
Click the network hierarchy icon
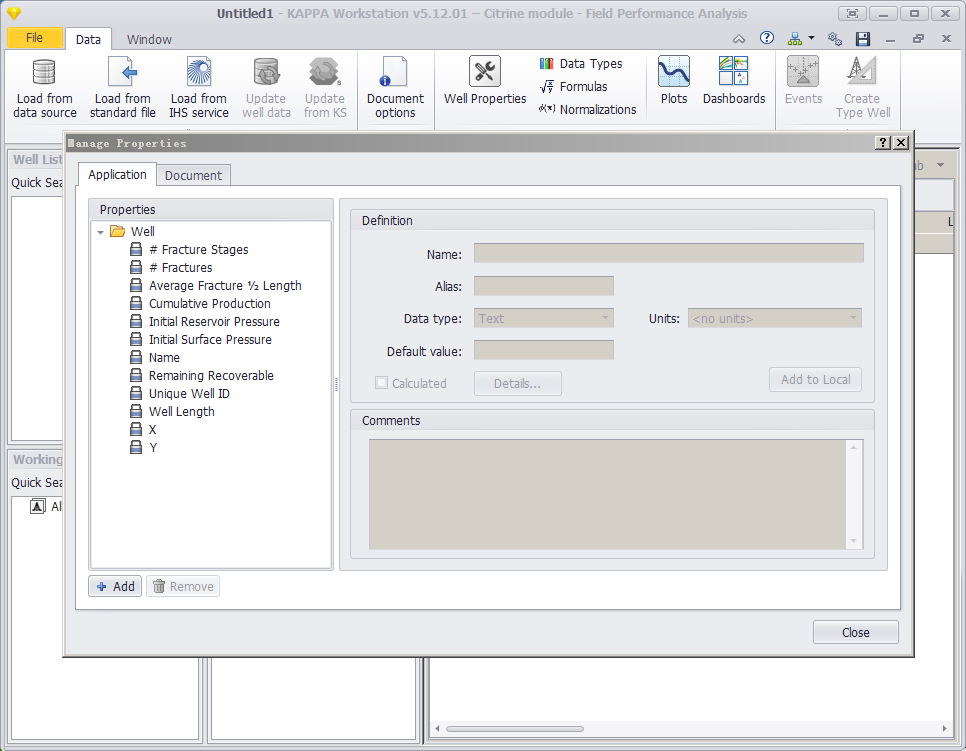pos(795,39)
